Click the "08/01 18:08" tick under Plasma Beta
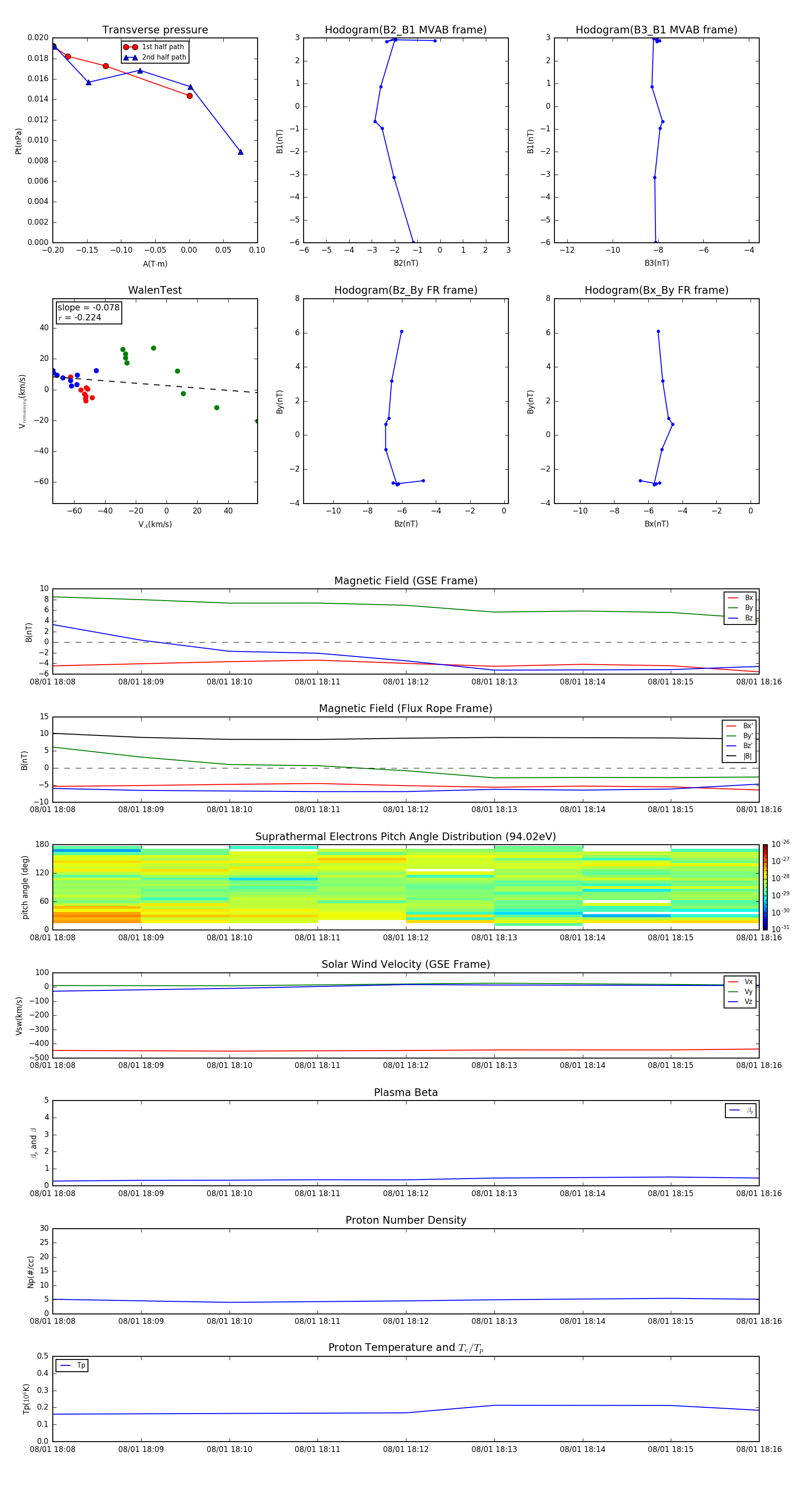Image resolution: width=812 pixels, height=1489 pixels. click(53, 1193)
